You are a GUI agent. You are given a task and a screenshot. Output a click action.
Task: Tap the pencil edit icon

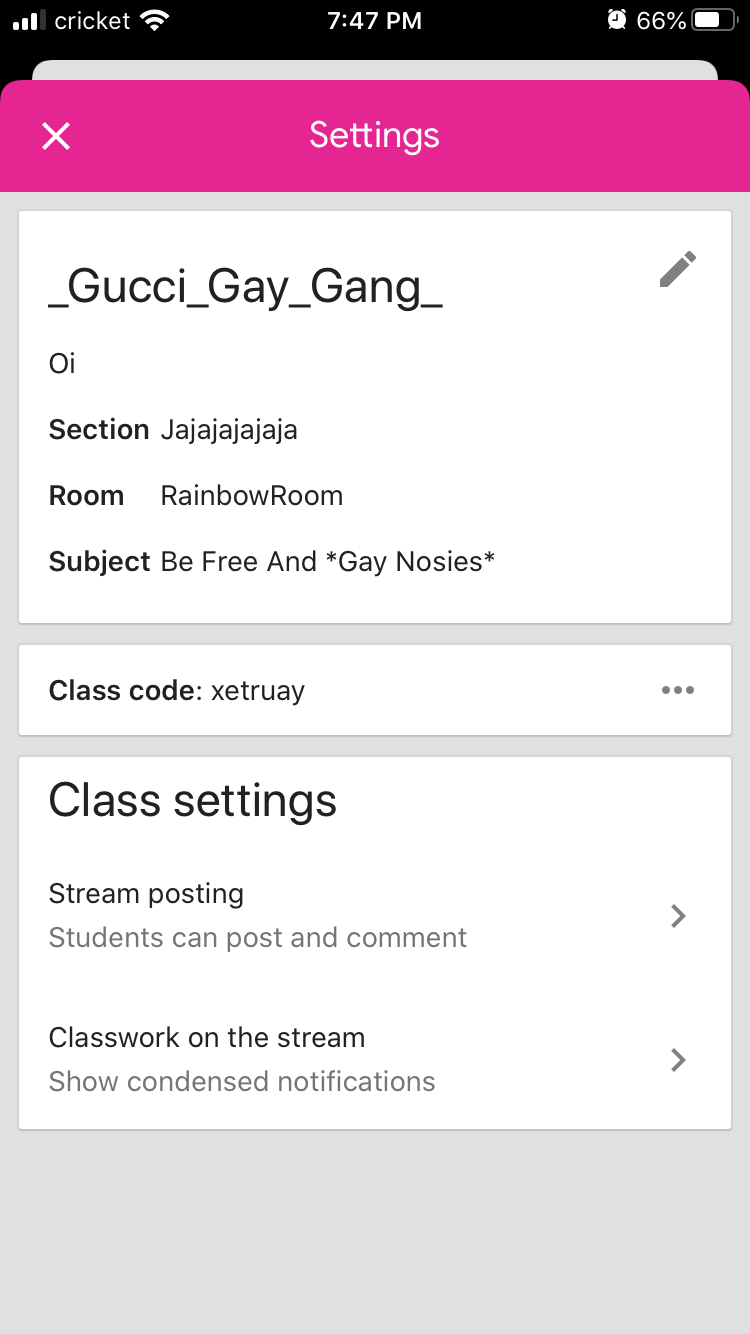click(x=677, y=269)
